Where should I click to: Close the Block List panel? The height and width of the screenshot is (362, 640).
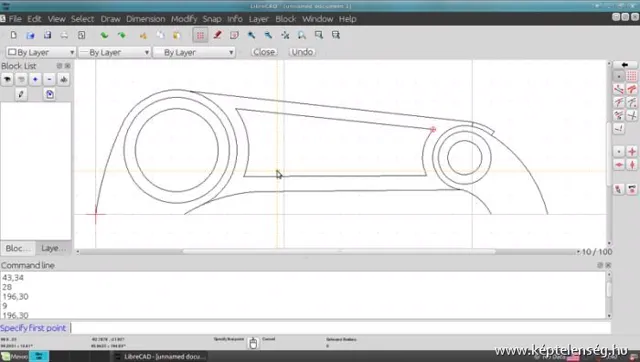67,66
